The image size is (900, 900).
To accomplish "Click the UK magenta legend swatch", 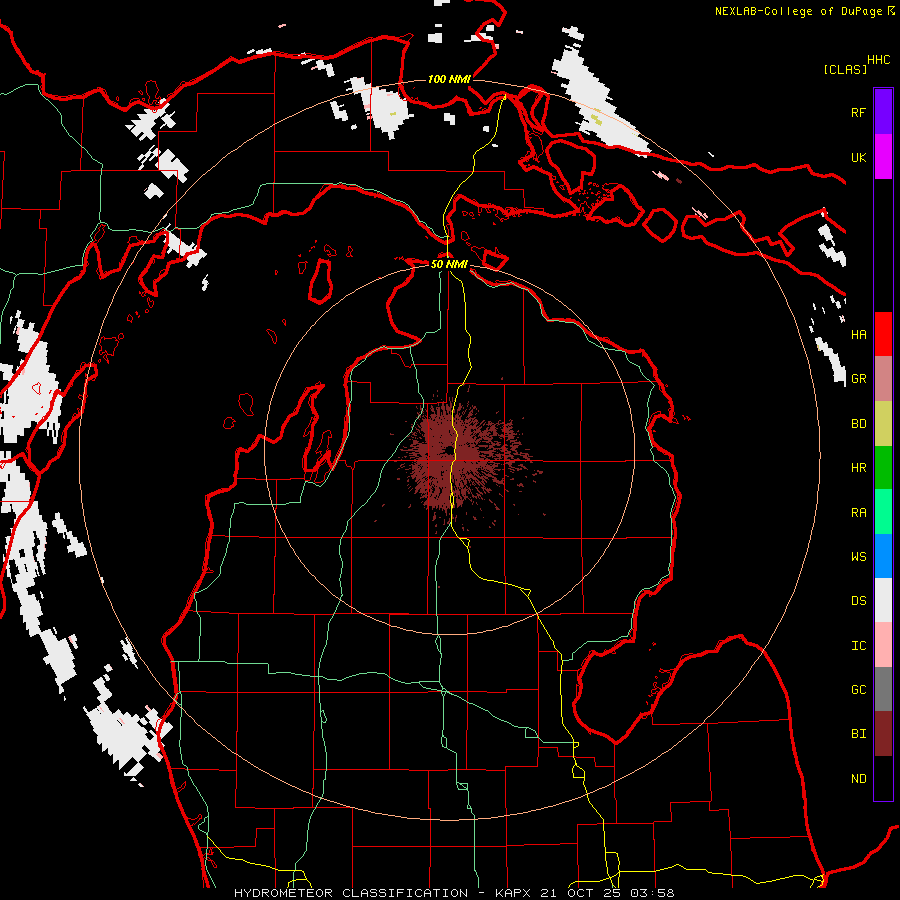I will [x=883, y=157].
